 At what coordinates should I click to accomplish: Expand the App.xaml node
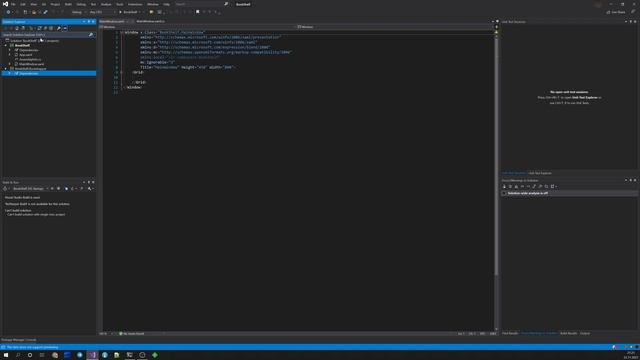(10, 55)
